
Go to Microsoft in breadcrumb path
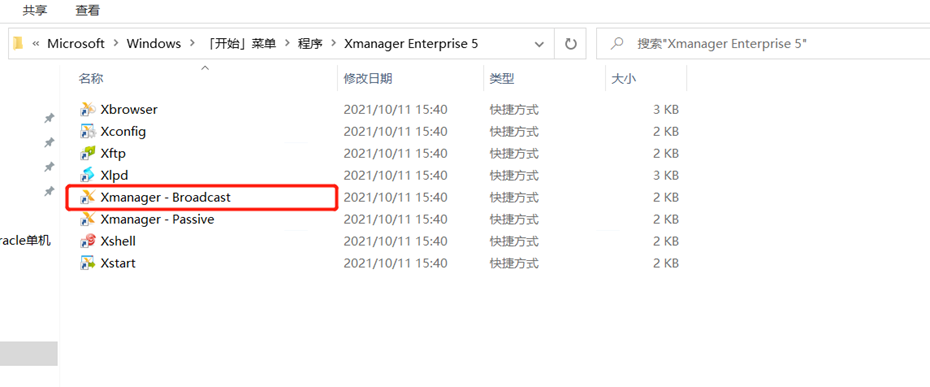tap(76, 43)
